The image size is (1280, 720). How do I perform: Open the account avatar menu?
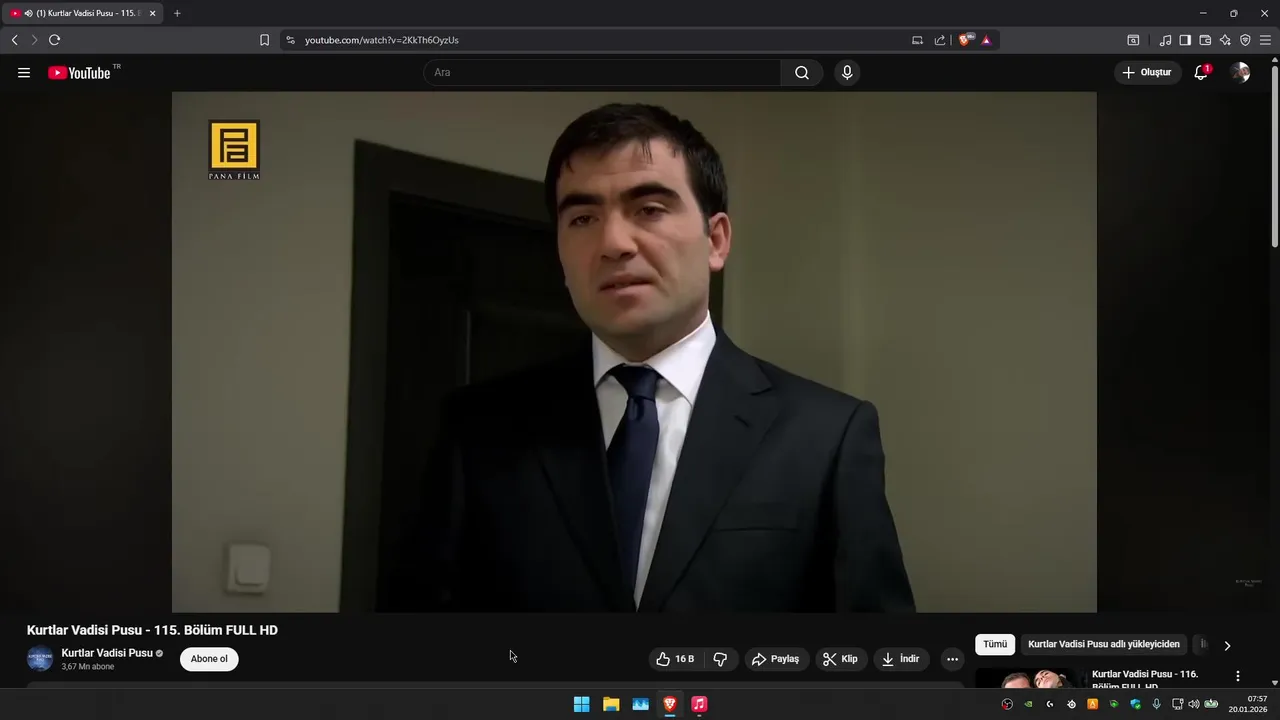pyautogui.click(x=1240, y=72)
